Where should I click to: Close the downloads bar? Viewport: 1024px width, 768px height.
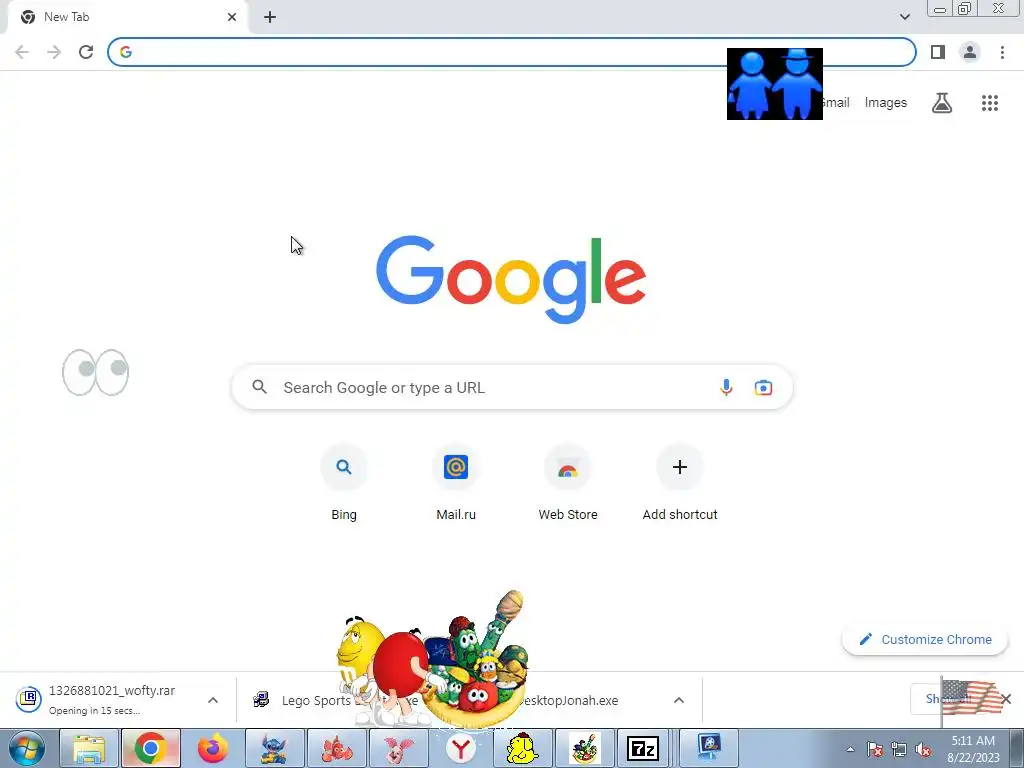pos(1006,699)
